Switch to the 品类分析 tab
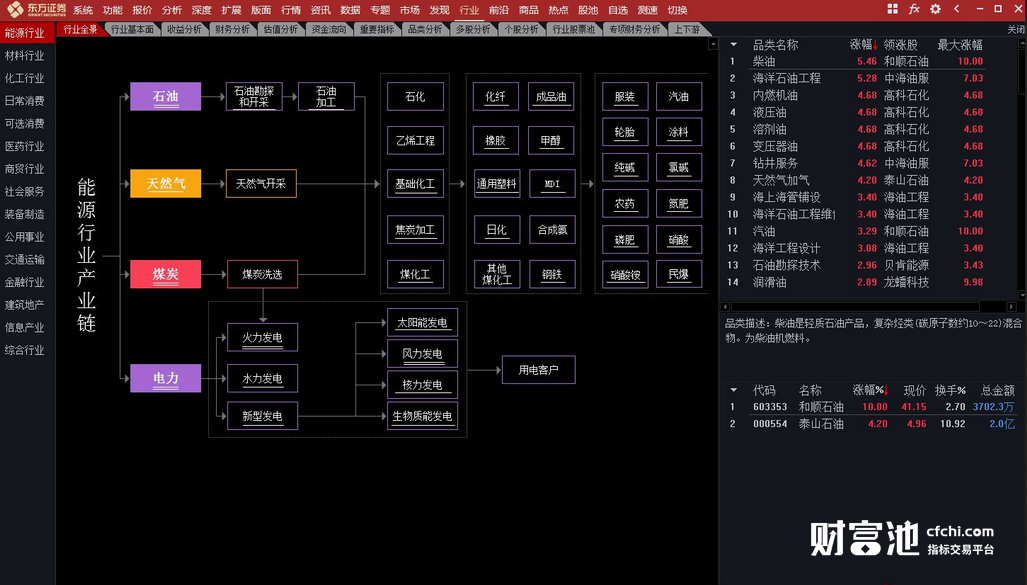Image resolution: width=1027 pixels, height=585 pixels. pyautogui.click(x=425, y=29)
